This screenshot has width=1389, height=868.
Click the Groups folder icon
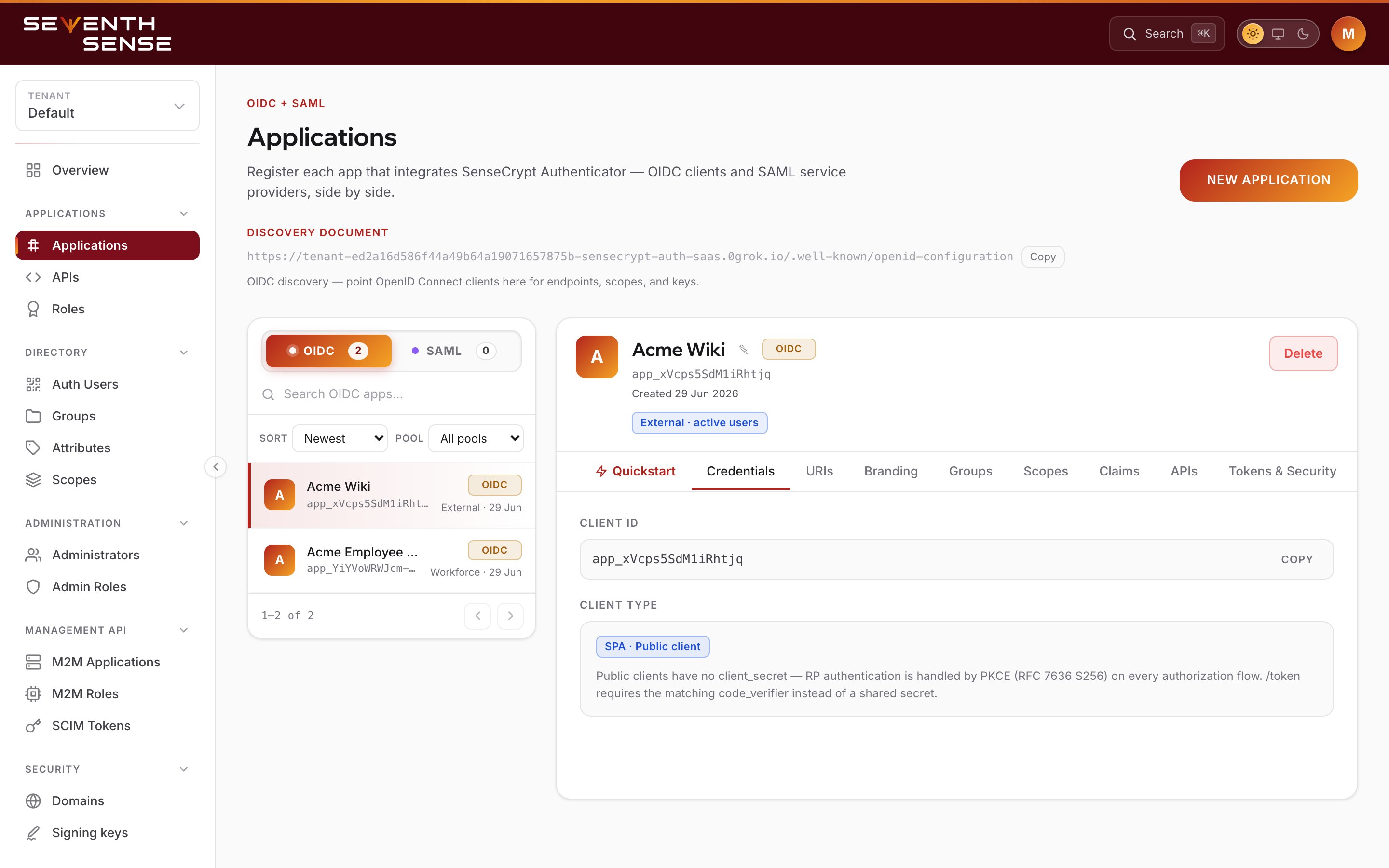(x=33, y=416)
